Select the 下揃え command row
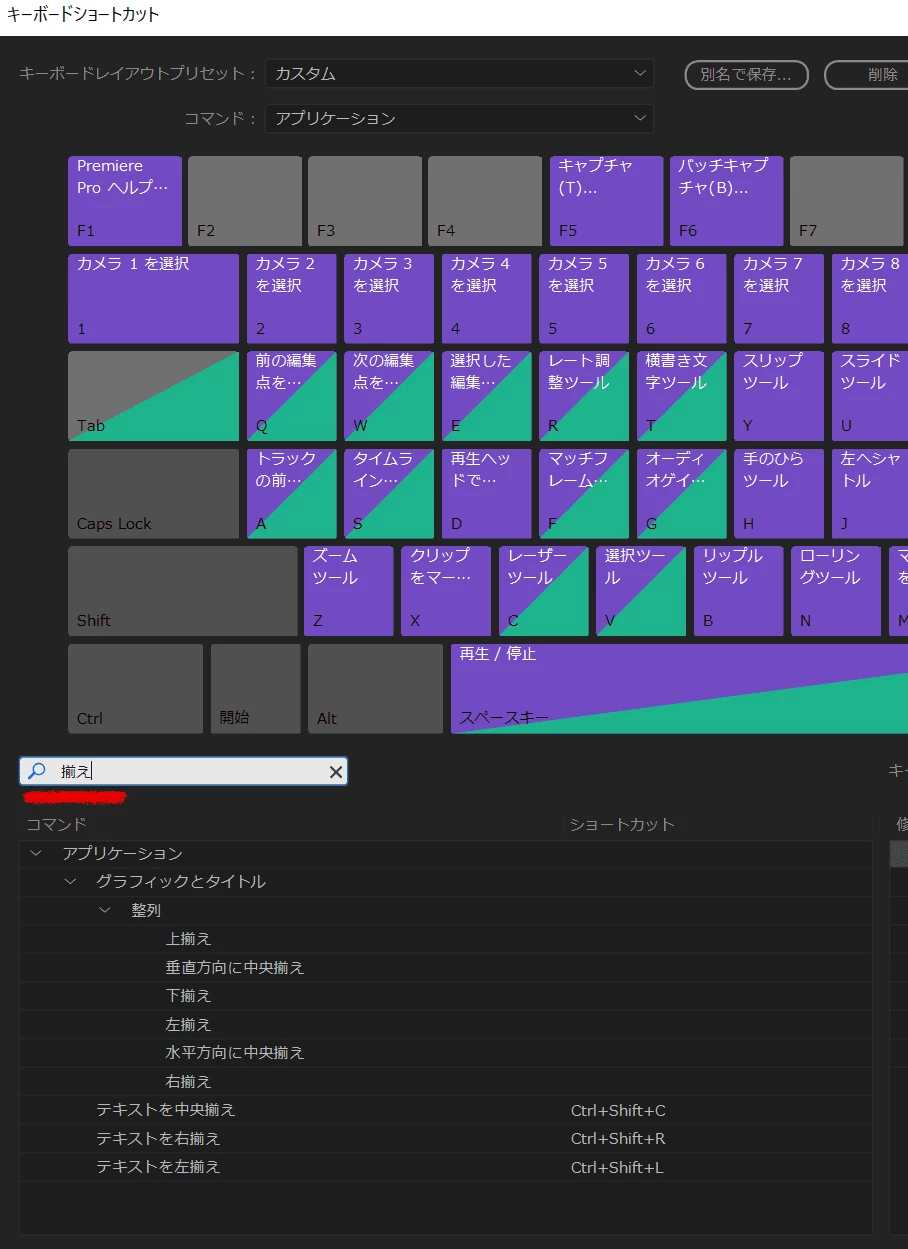This screenshot has width=908, height=1249. click(446, 996)
